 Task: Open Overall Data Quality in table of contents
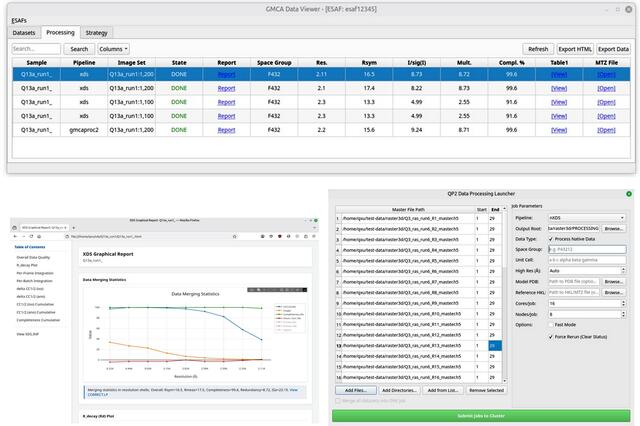click(33, 257)
